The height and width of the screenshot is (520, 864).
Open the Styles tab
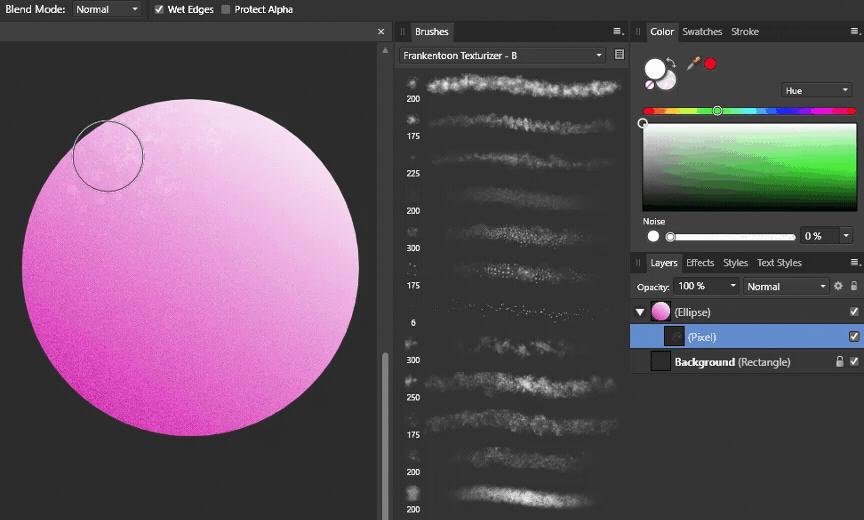736,263
